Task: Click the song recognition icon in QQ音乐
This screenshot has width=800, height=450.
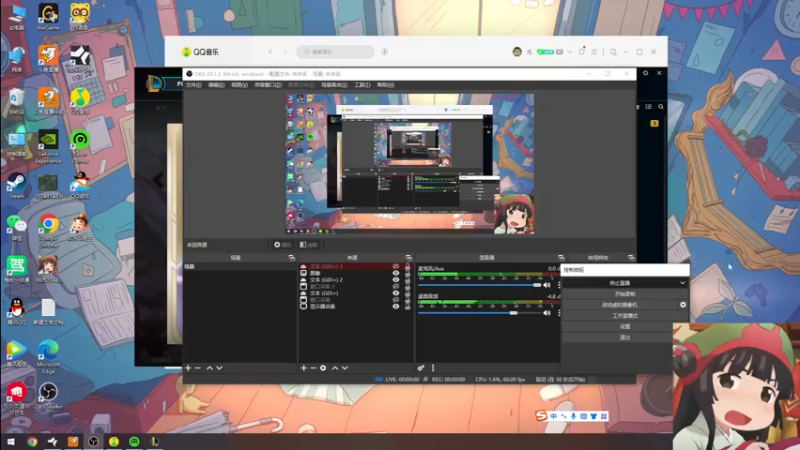Action: click(385, 52)
